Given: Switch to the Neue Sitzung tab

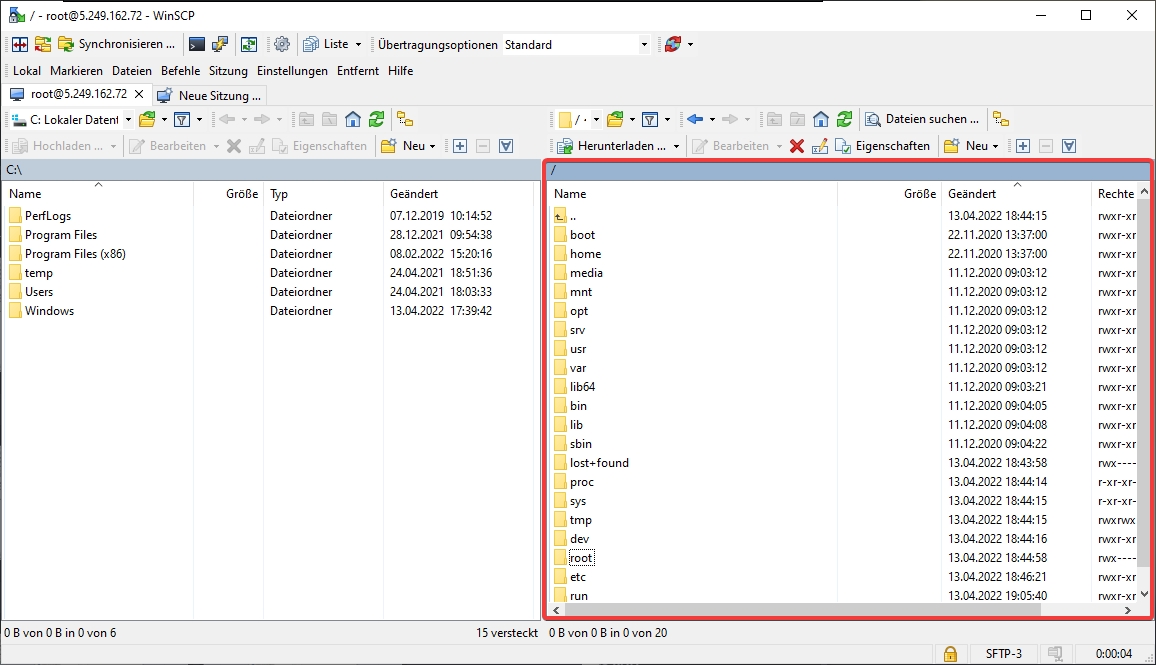Looking at the screenshot, I should click(x=211, y=95).
